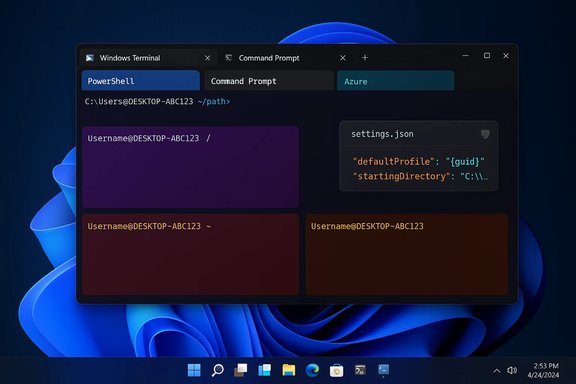The width and height of the screenshot is (576, 384).
Task: Focus the purple pane prompt Username@DESKTOP-ABC123 /
Action: click(149, 138)
